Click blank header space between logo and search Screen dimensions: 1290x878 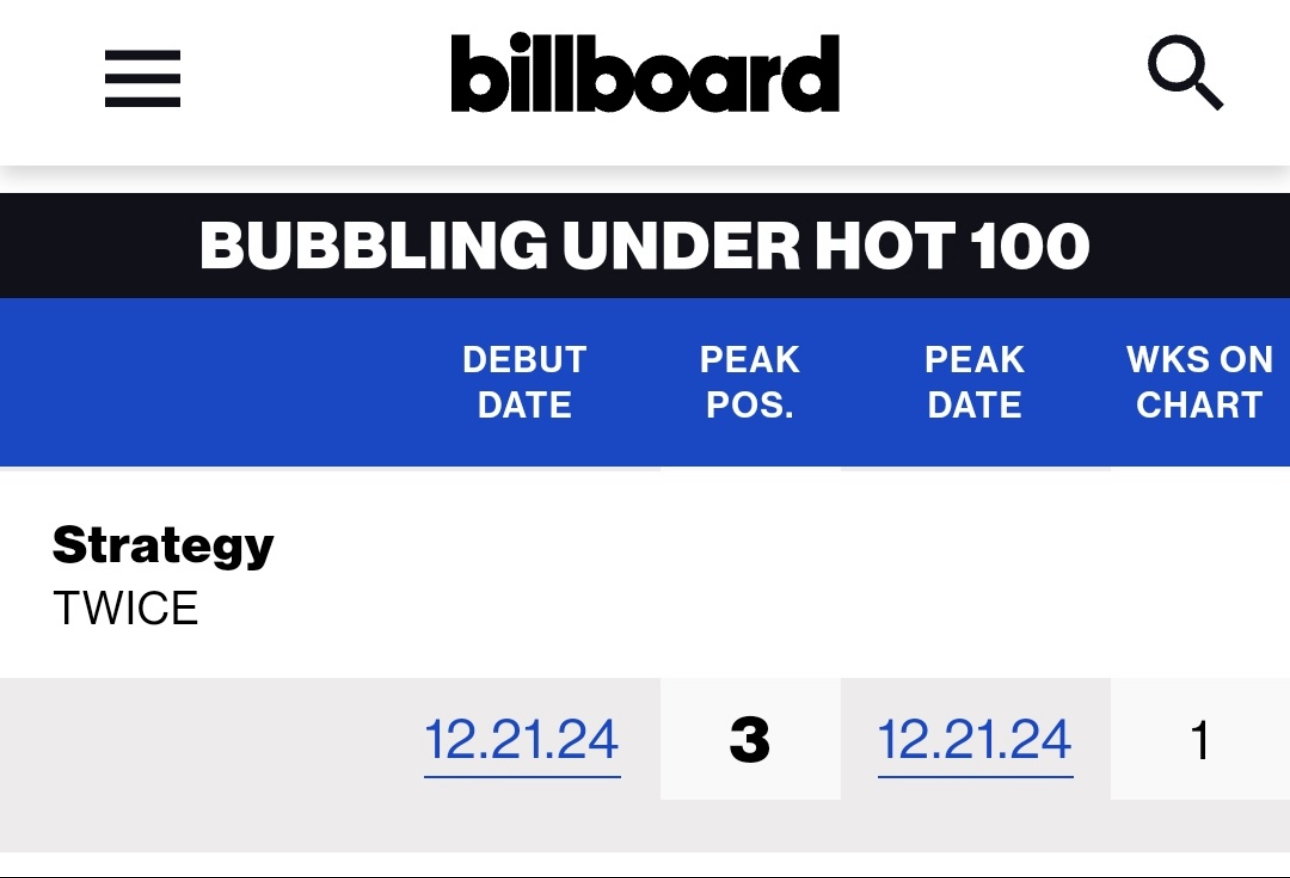[990, 78]
